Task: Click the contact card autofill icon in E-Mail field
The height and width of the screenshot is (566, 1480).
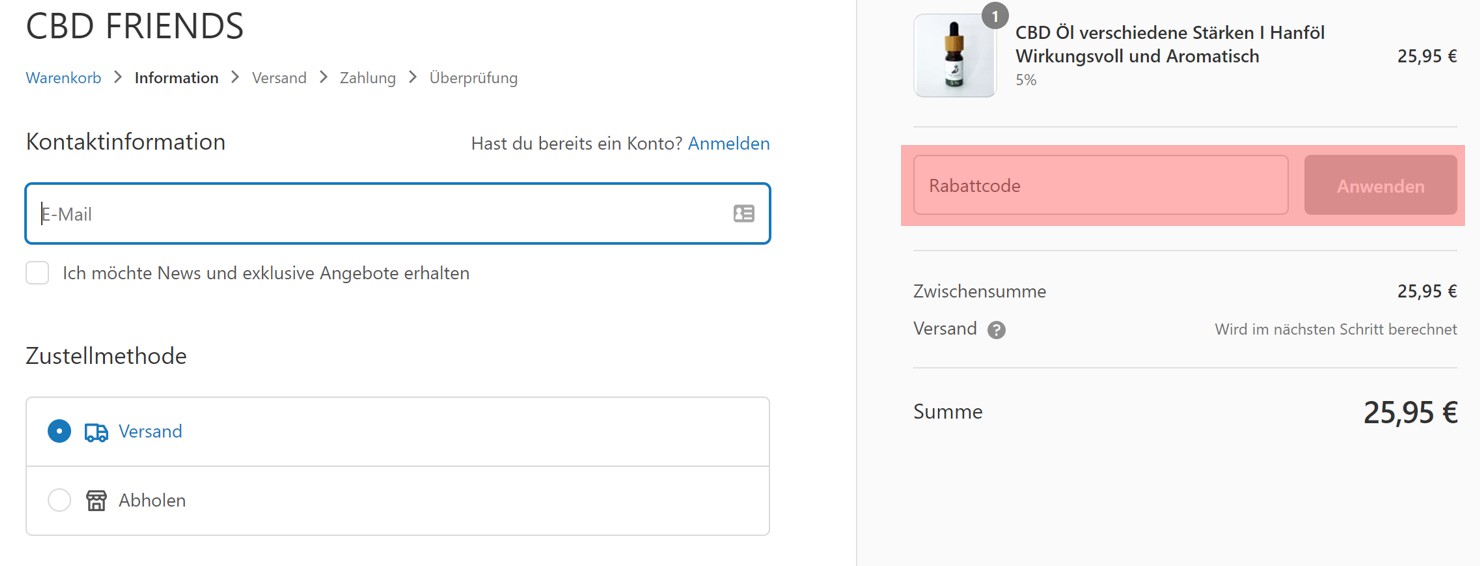Action: click(x=743, y=213)
